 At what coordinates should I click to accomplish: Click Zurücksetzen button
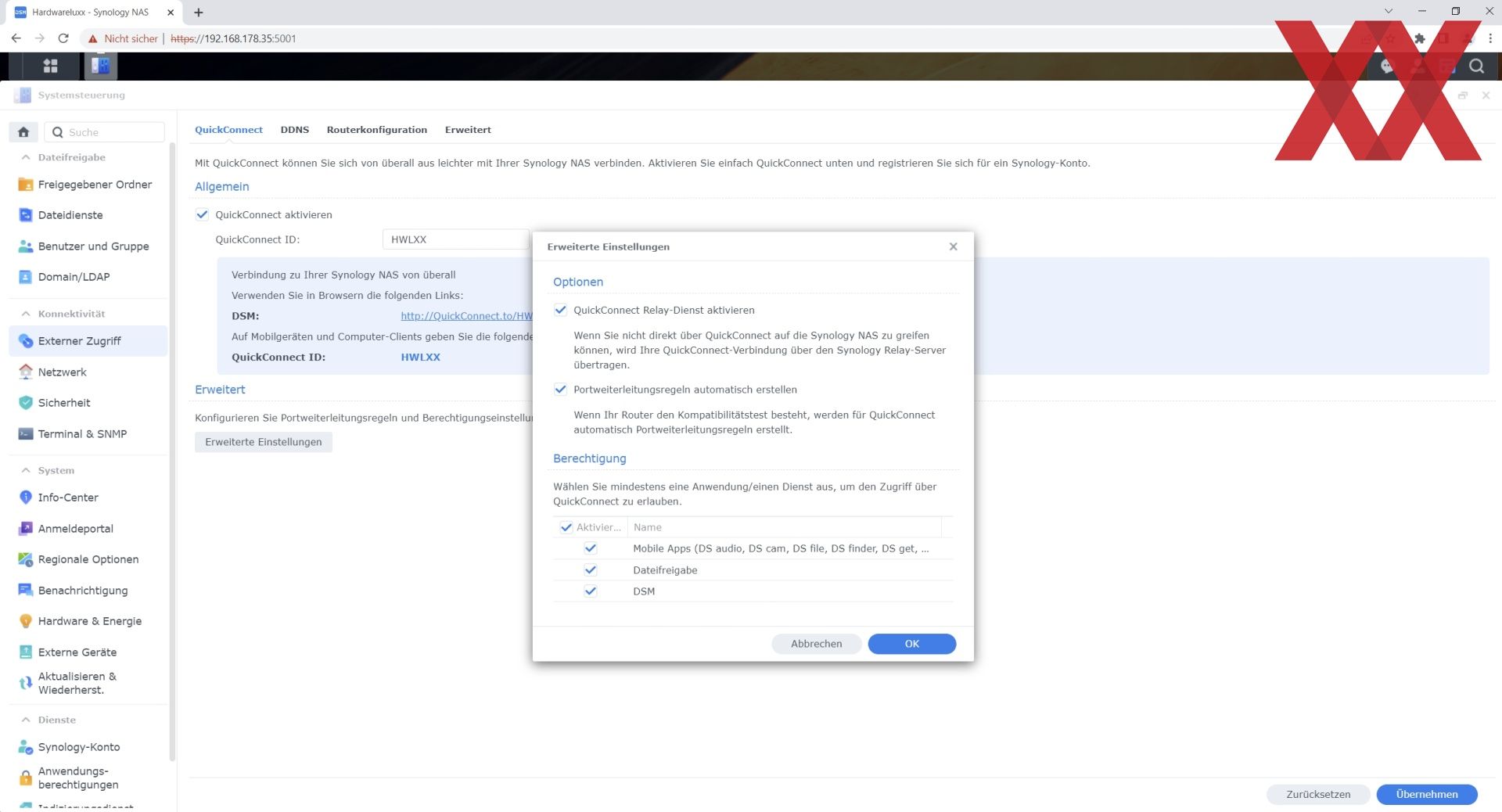[x=1318, y=794]
